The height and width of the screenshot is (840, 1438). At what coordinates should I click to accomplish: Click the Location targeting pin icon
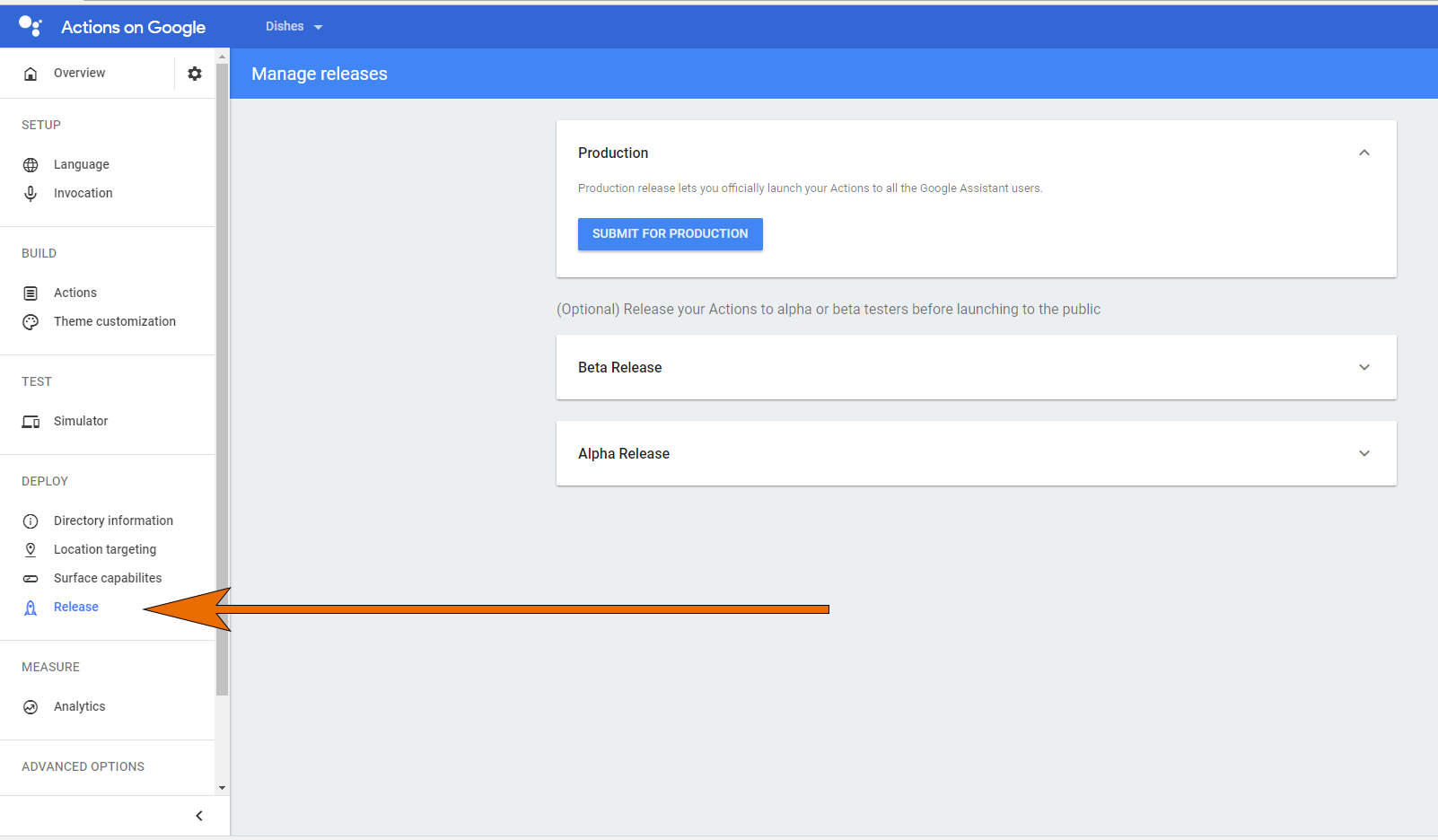(31, 550)
